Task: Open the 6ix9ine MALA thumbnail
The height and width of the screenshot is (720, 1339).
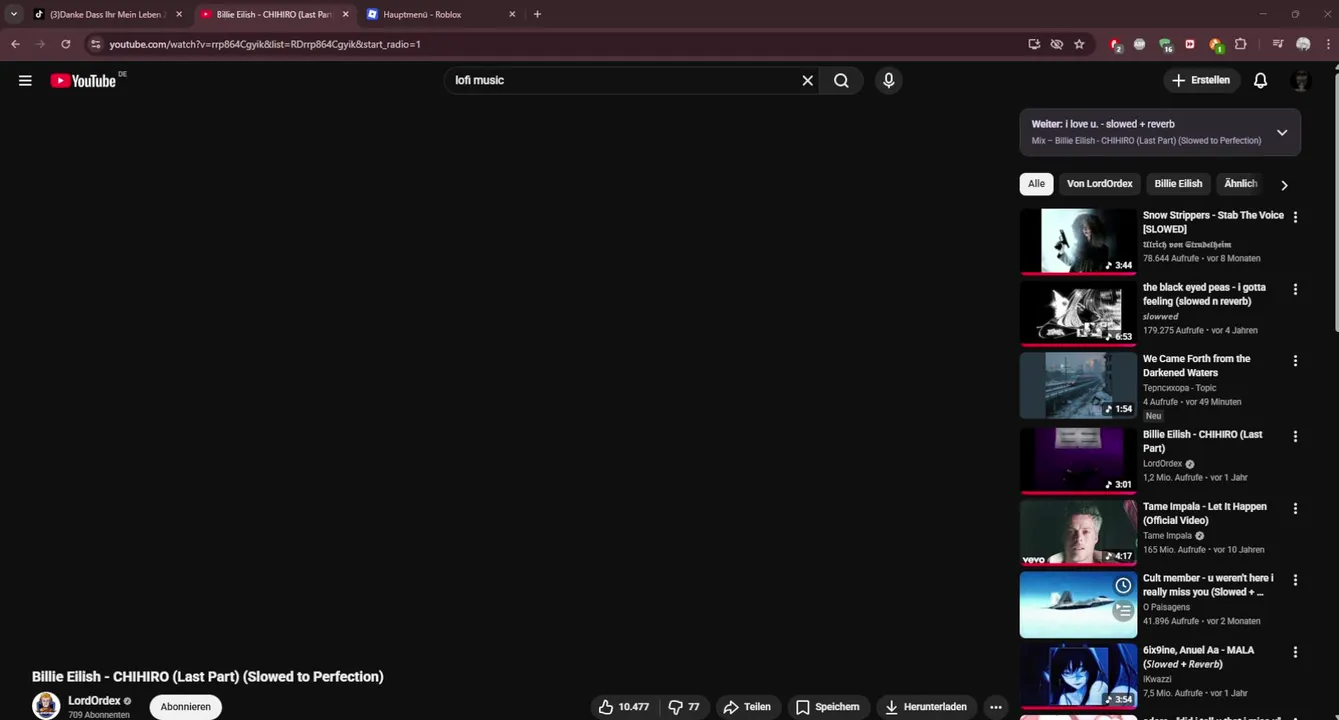Action: (1078, 676)
